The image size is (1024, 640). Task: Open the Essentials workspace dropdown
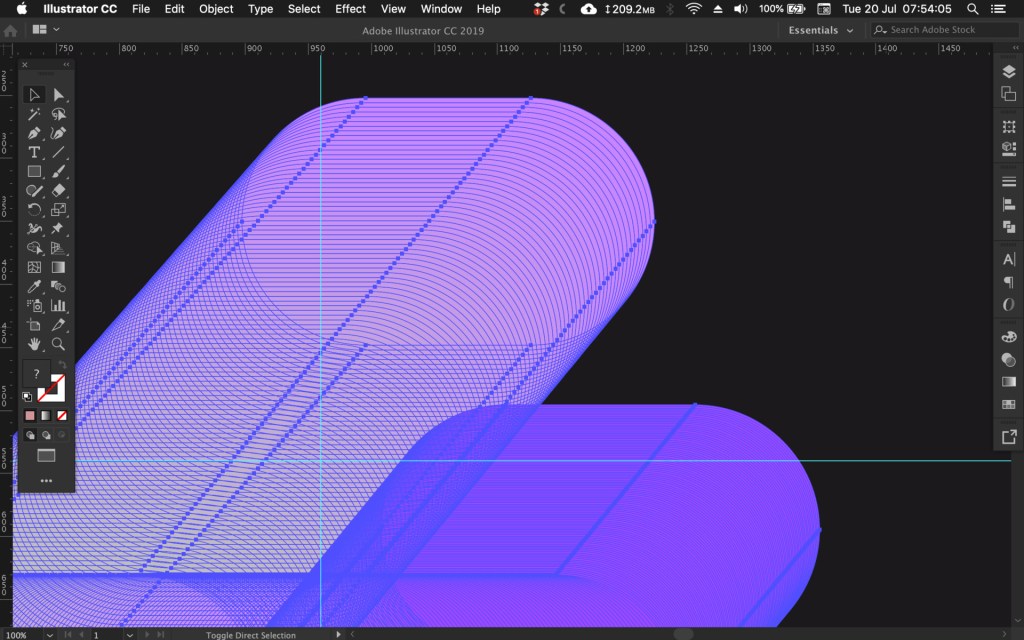tap(821, 30)
